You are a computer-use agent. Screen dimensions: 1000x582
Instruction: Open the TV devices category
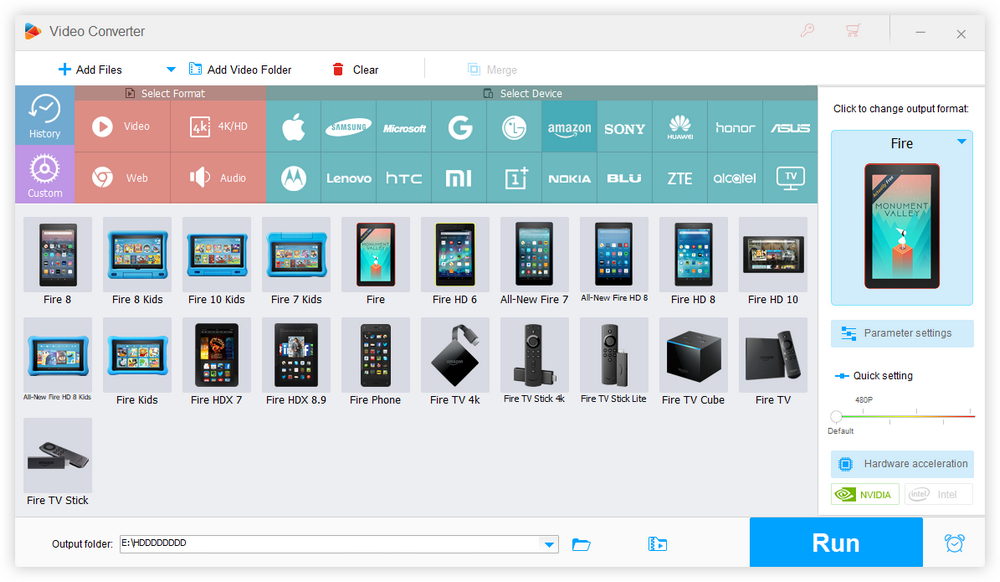click(790, 178)
